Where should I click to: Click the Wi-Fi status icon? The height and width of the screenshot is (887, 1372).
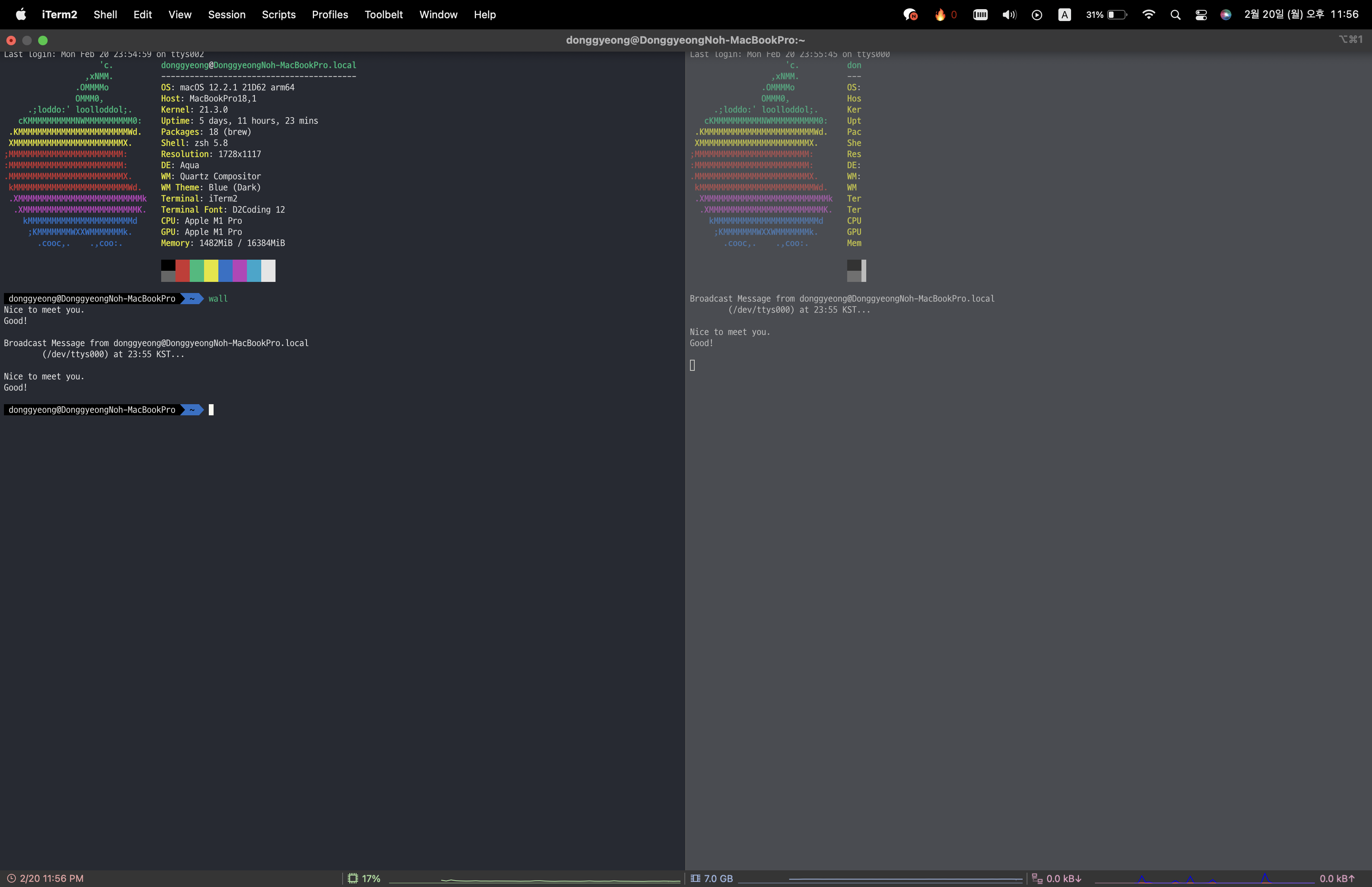click(1148, 14)
